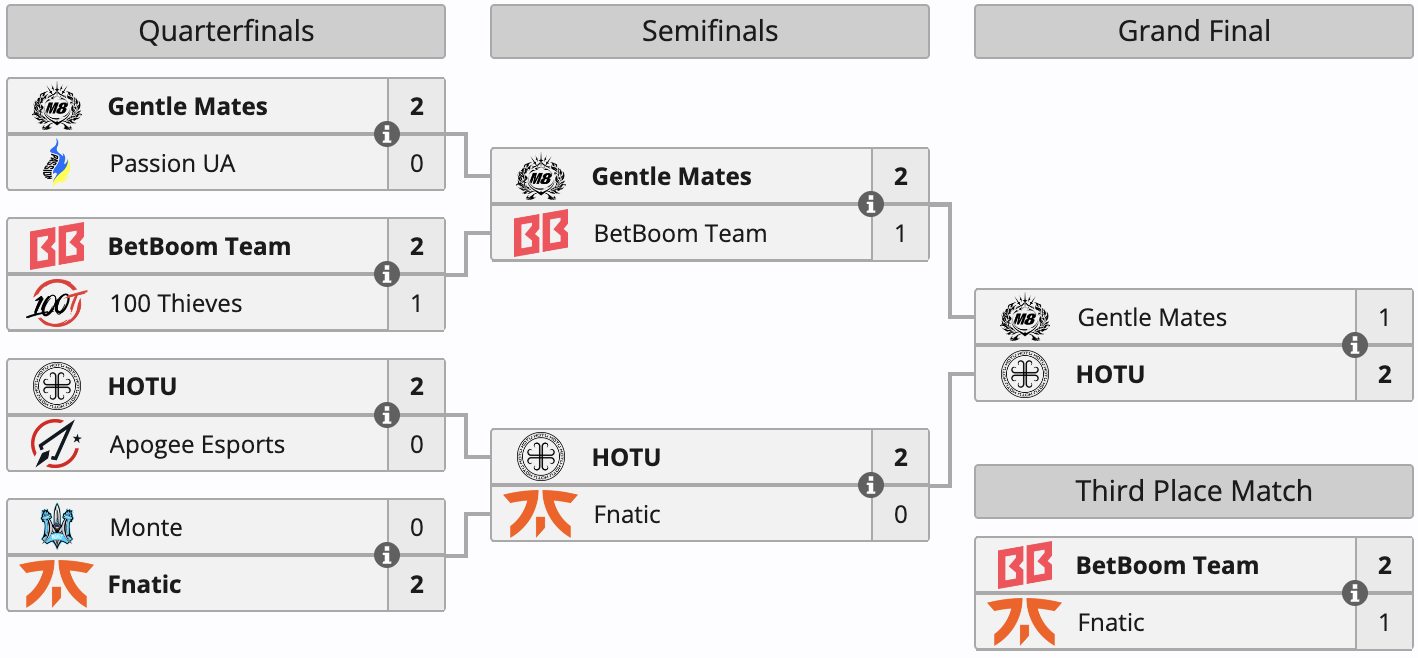Show Third Place Match info popup

1355,593
